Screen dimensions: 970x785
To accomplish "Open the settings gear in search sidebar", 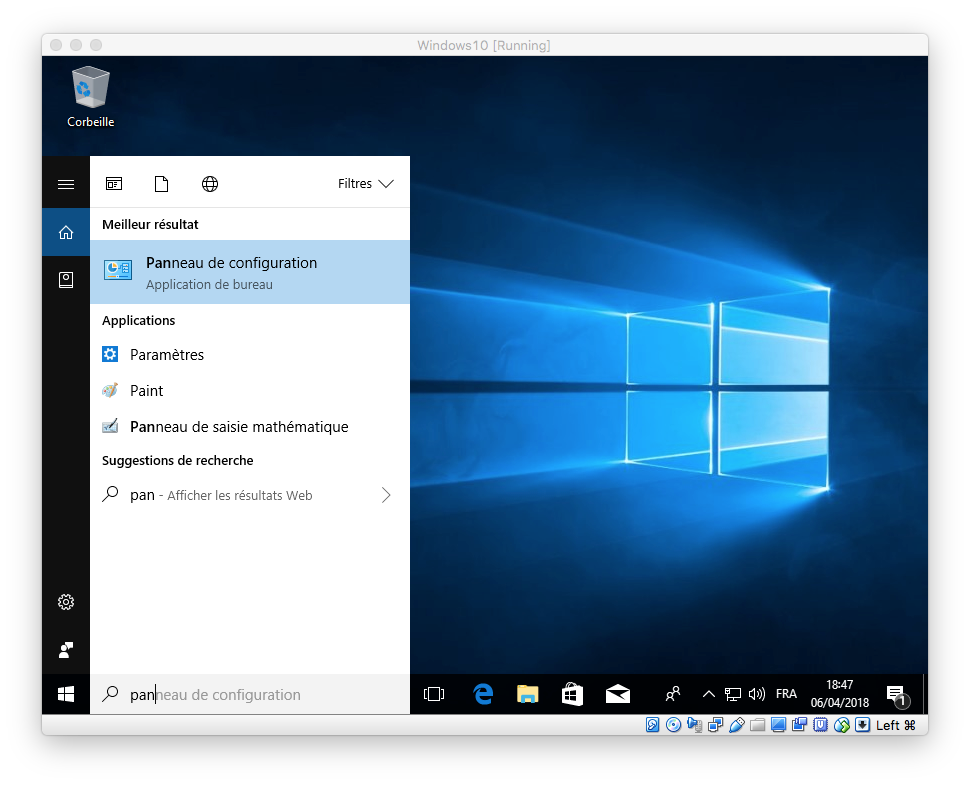I will click(x=66, y=602).
